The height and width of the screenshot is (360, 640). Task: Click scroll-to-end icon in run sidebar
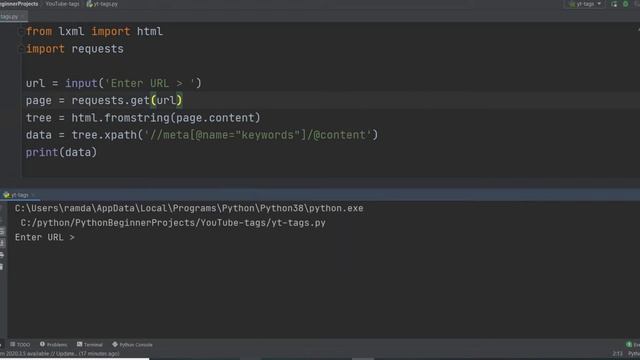point(2,243)
